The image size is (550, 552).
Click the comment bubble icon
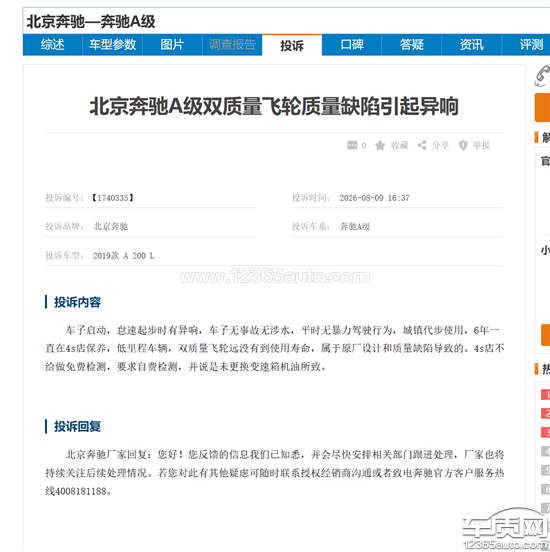pyautogui.click(x=352, y=145)
